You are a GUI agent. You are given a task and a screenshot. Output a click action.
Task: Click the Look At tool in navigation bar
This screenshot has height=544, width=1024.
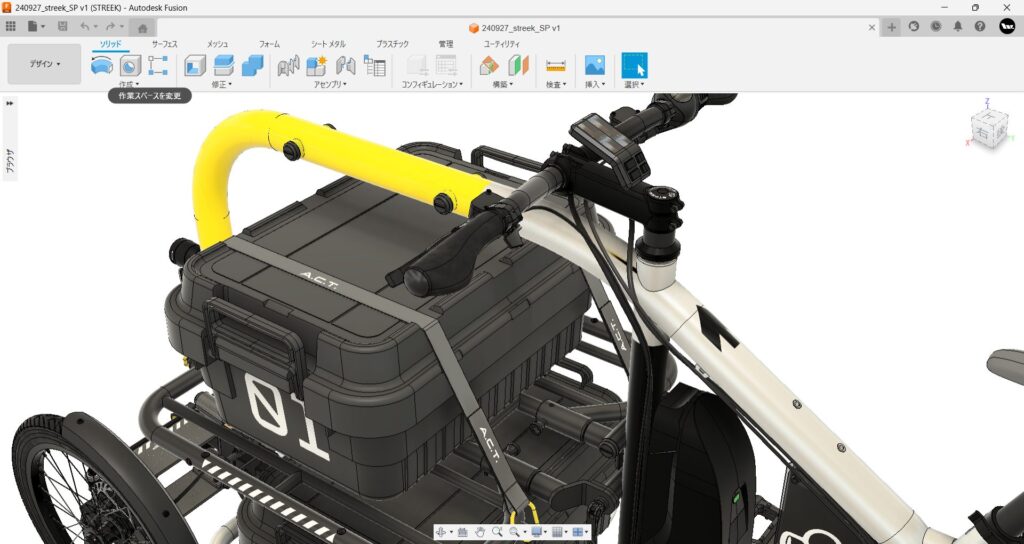462,532
